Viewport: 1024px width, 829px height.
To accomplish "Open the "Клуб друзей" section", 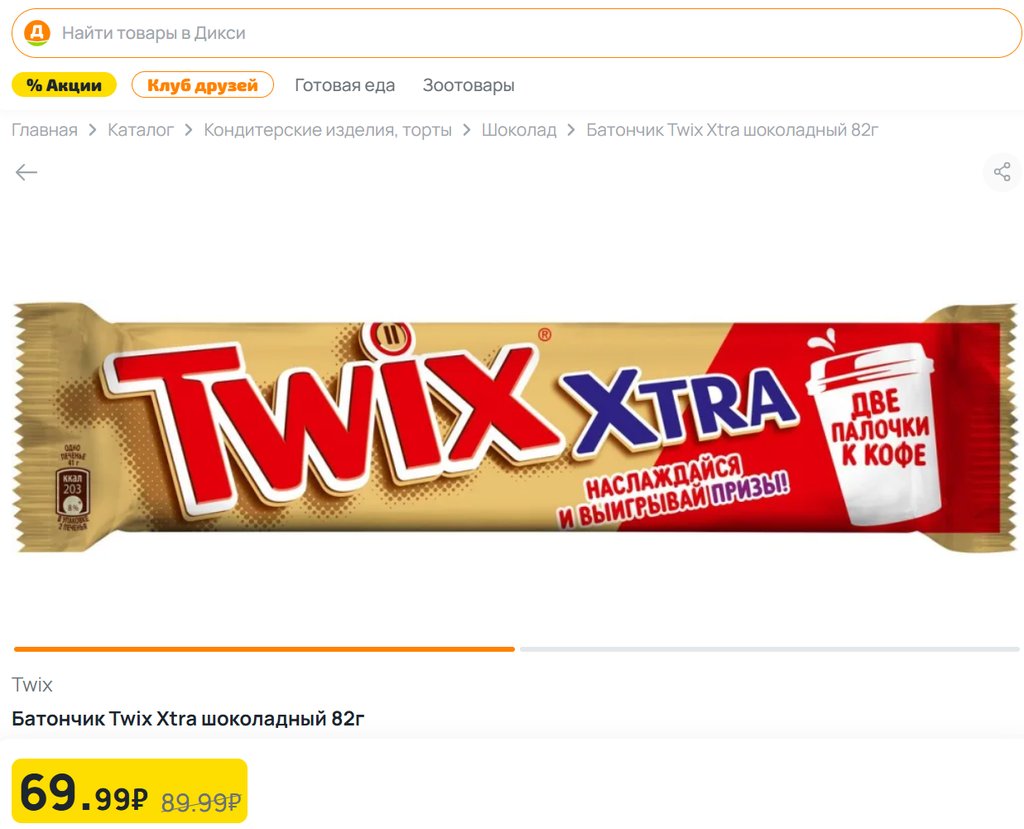I will tap(202, 85).
